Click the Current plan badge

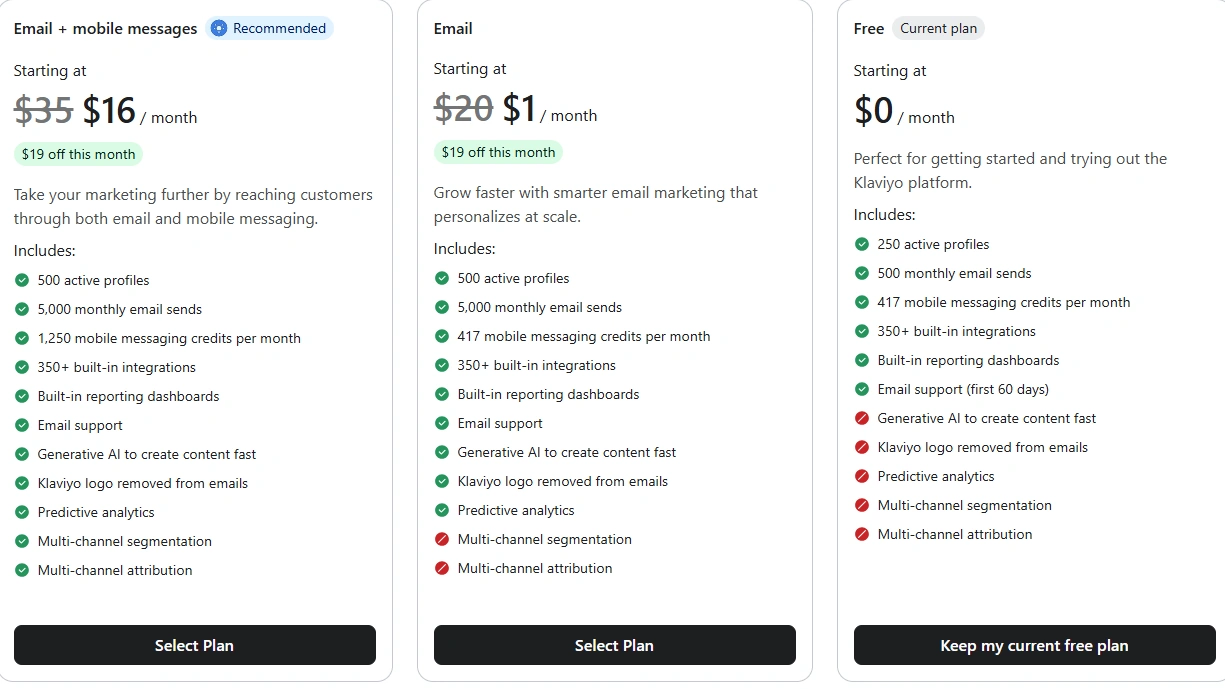[938, 28]
